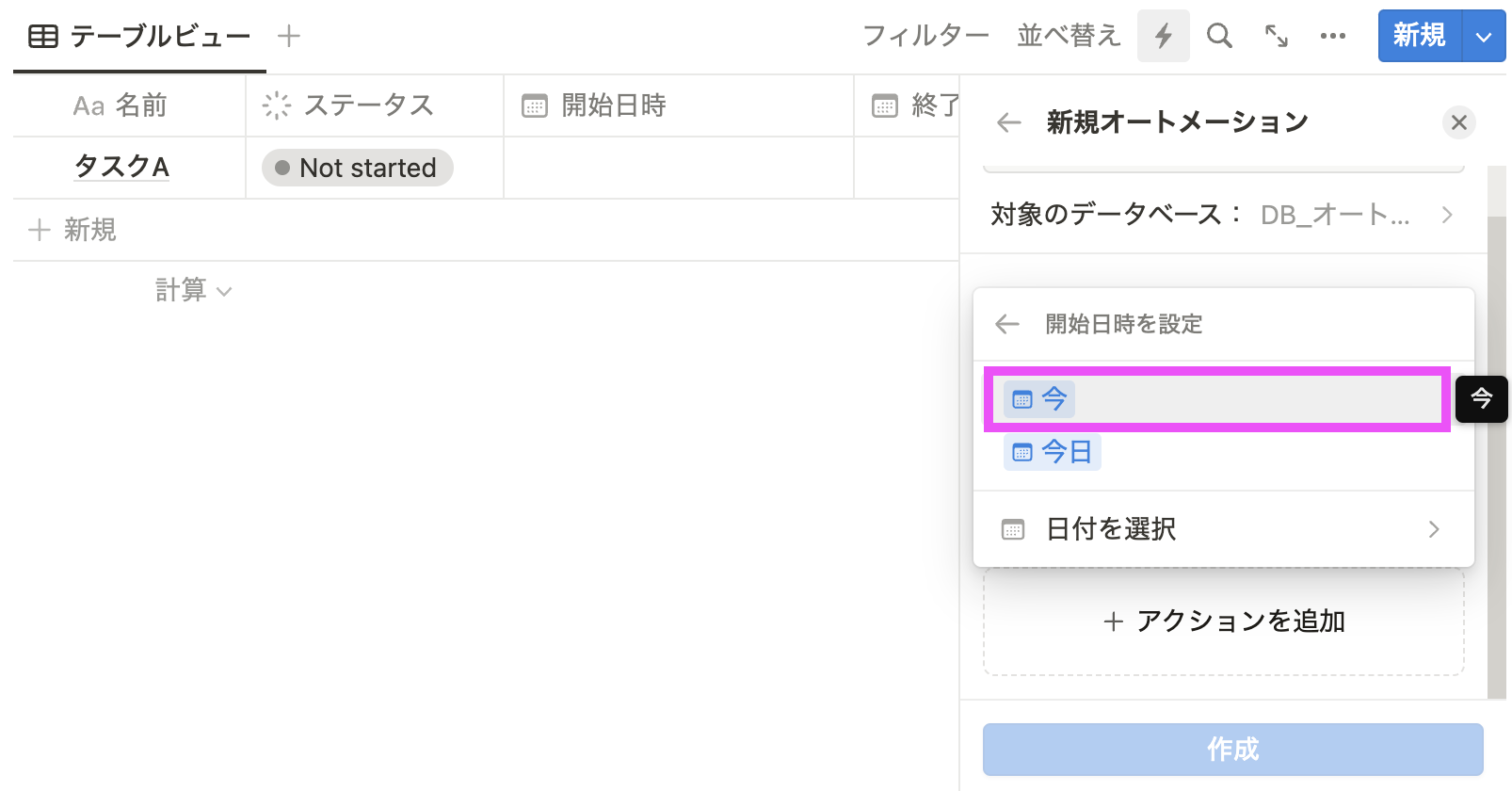Viewport: 1512px width, 791px height.
Task: Click the empty 開始日時 cell for タスクA
Action: 679,168
